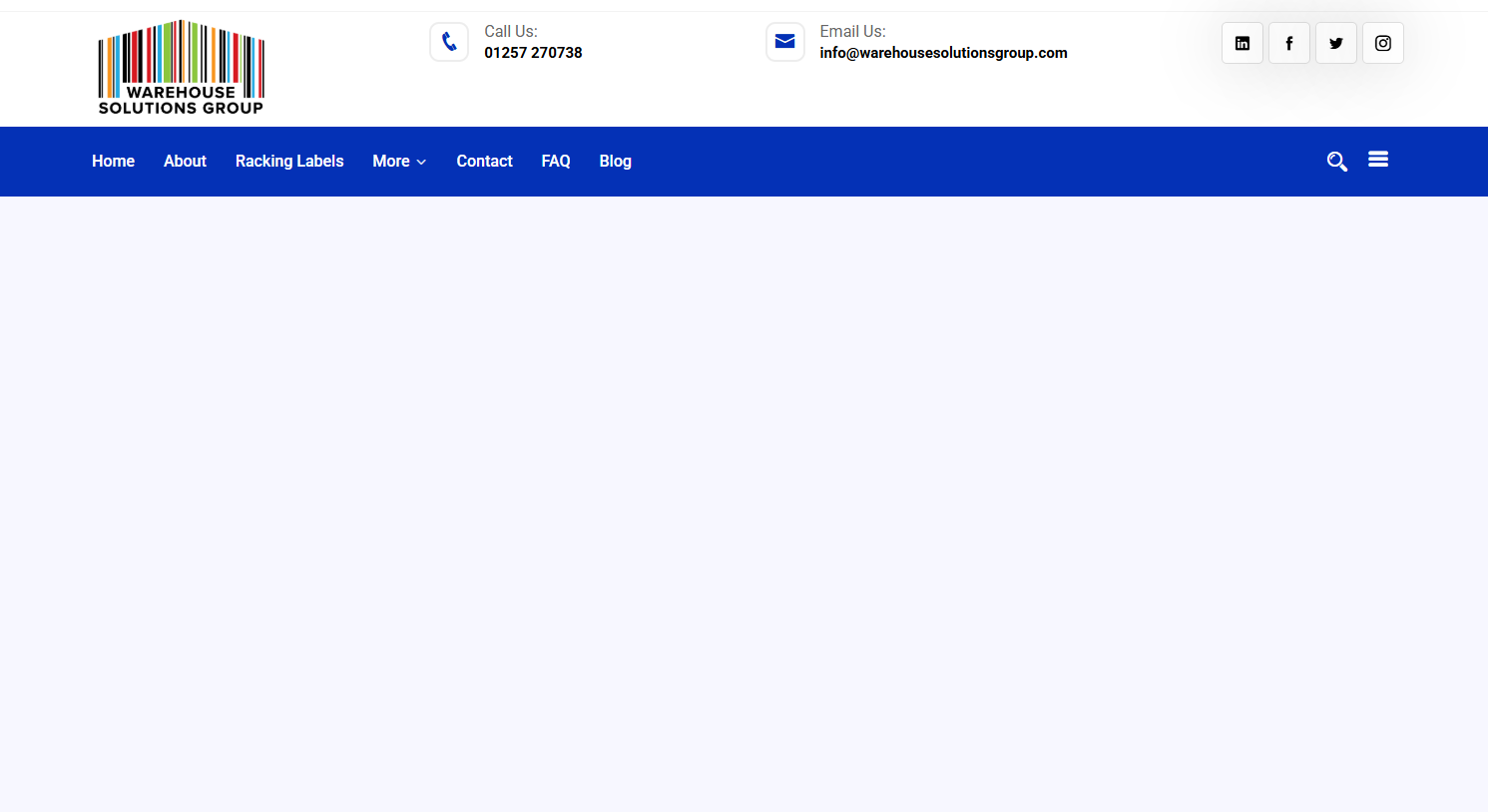Click the Warehouse Solutions Group logo
This screenshot has height=812, width=1488.
pos(181,67)
